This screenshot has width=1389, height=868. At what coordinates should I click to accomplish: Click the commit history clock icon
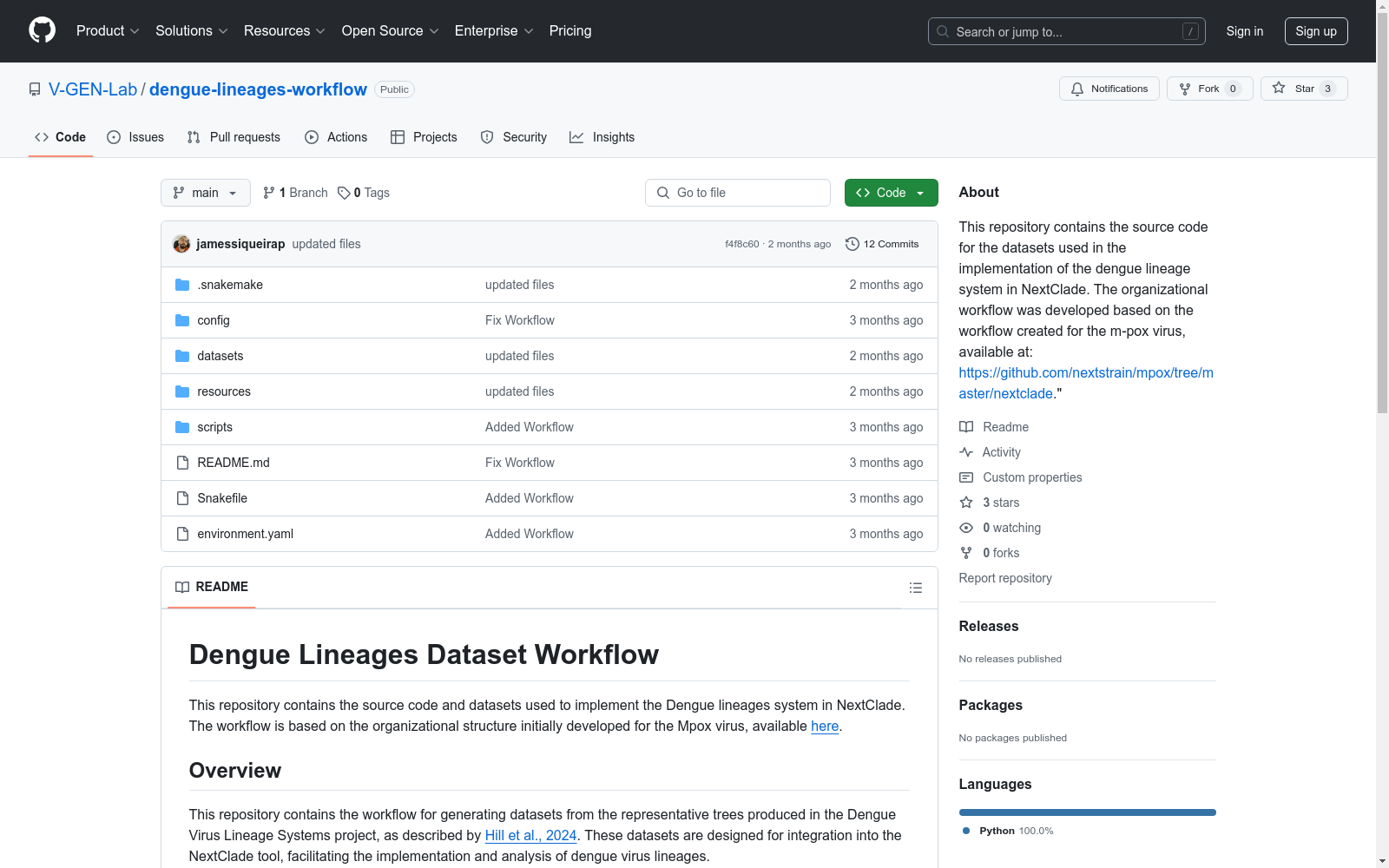click(x=852, y=244)
